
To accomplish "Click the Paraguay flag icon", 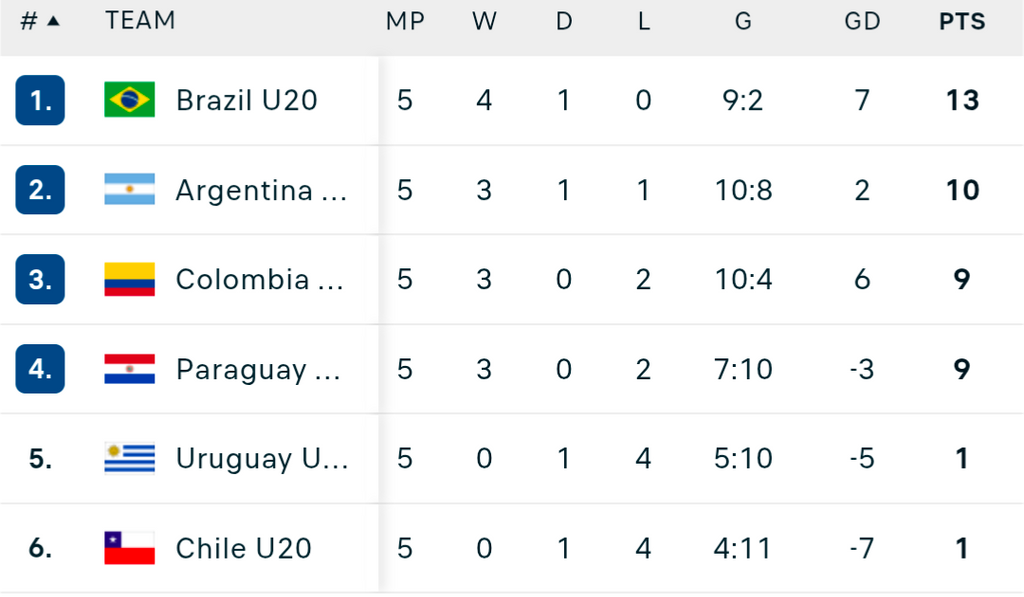I will 129,369.
